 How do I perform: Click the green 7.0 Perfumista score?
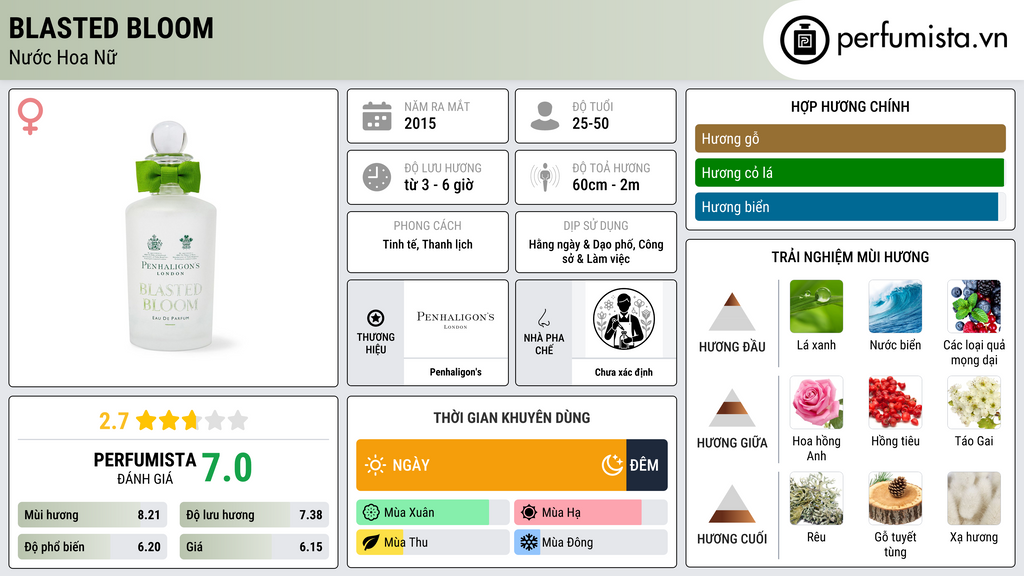coord(227,467)
